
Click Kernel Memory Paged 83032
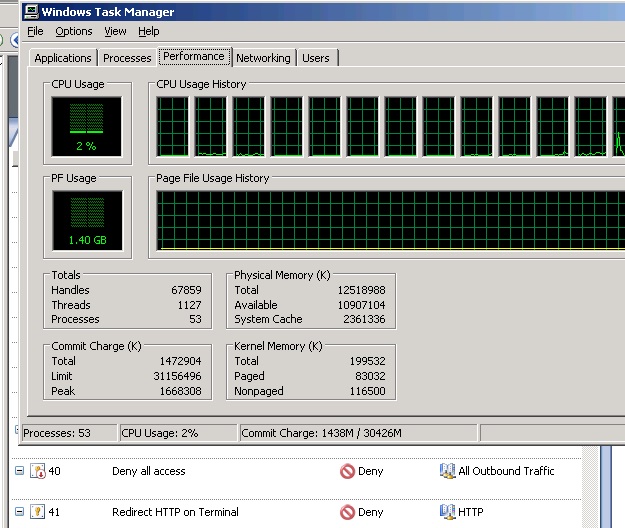click(370, 376)
